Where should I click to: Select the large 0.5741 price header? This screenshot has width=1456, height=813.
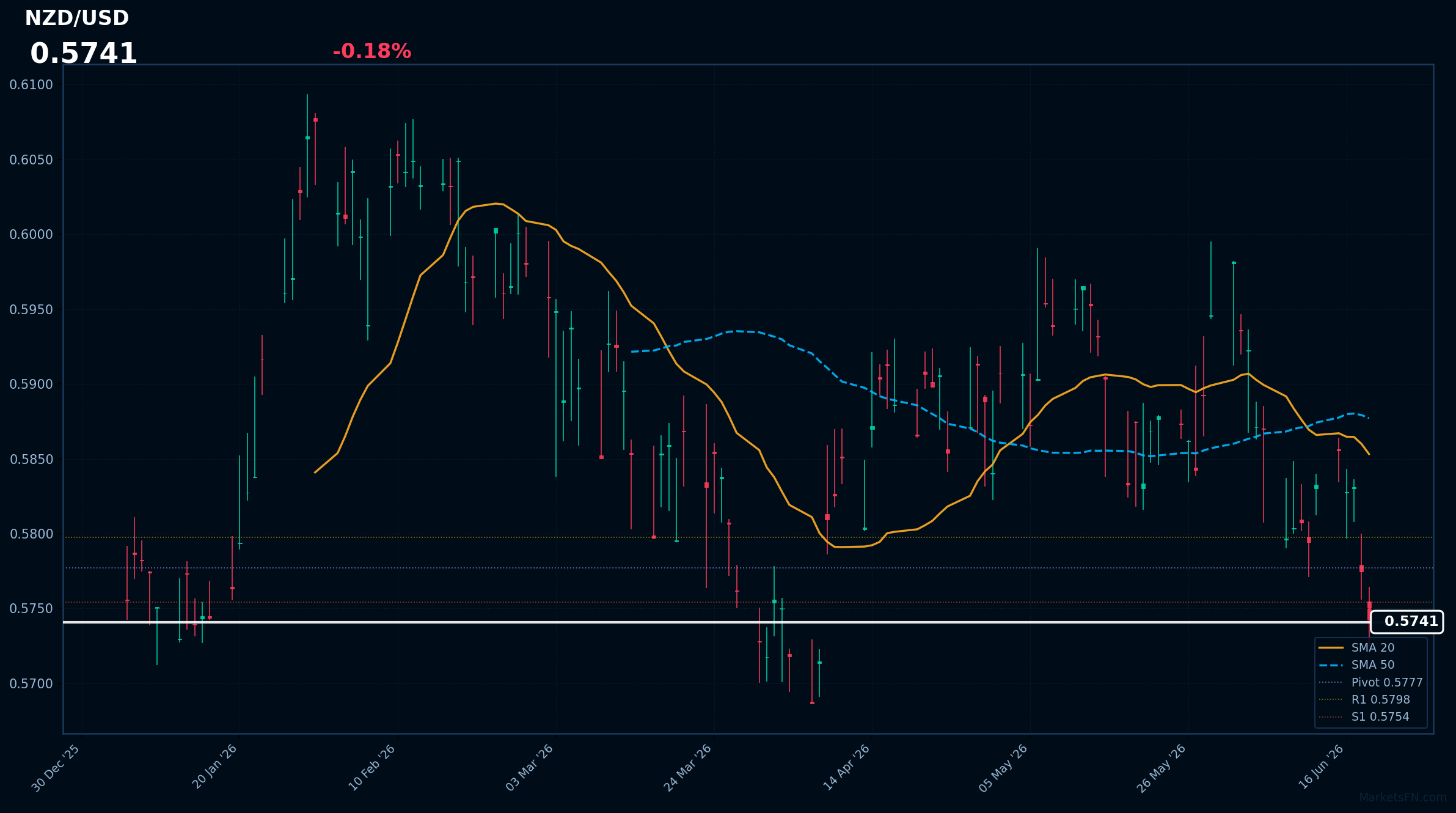coord(84,54)
